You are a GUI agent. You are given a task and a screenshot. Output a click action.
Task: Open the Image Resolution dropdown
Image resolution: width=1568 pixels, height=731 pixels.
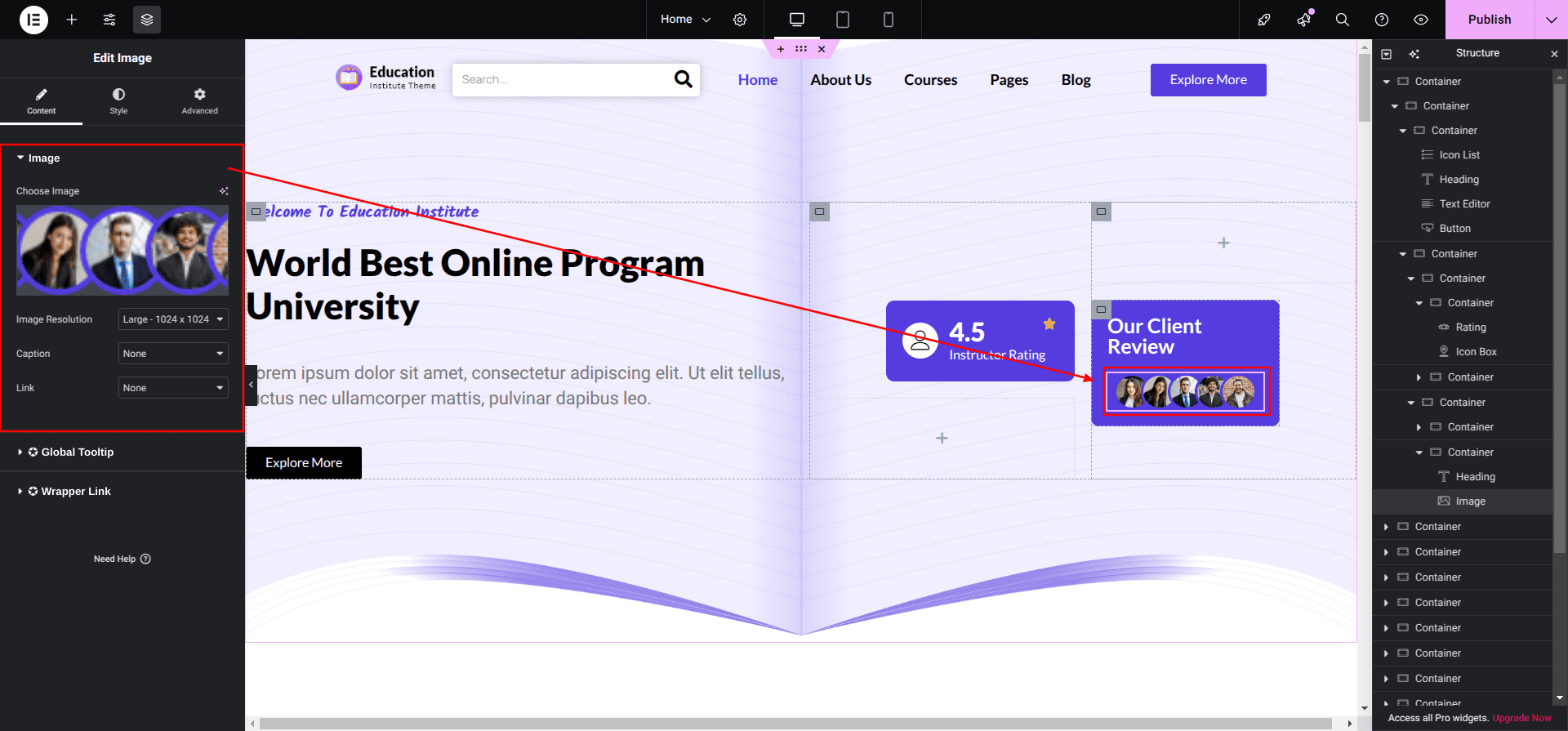pyautogui.click(x=173, y=319)
